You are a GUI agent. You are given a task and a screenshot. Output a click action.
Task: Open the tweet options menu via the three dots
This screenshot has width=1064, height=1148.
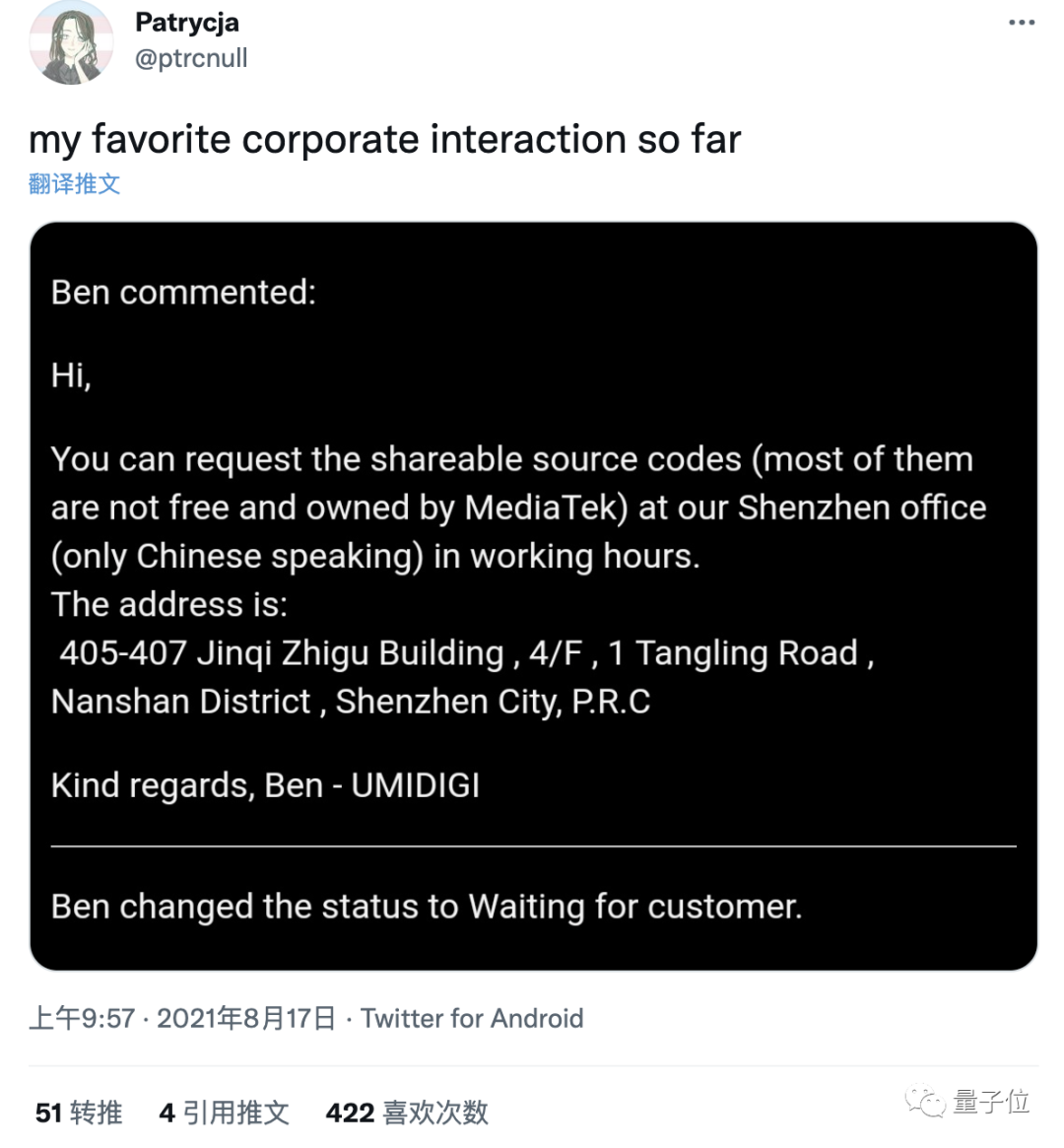[x=1021, y=22]
